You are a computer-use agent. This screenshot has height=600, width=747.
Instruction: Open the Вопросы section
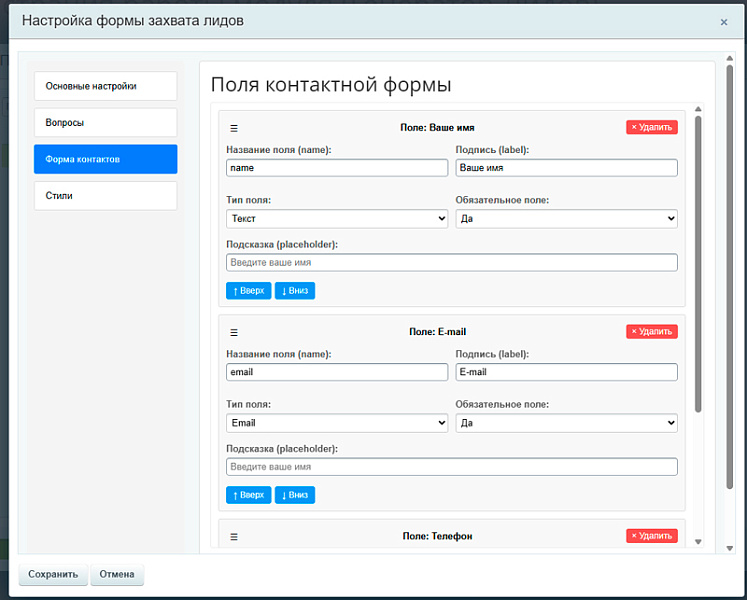(x=105, y=123)
